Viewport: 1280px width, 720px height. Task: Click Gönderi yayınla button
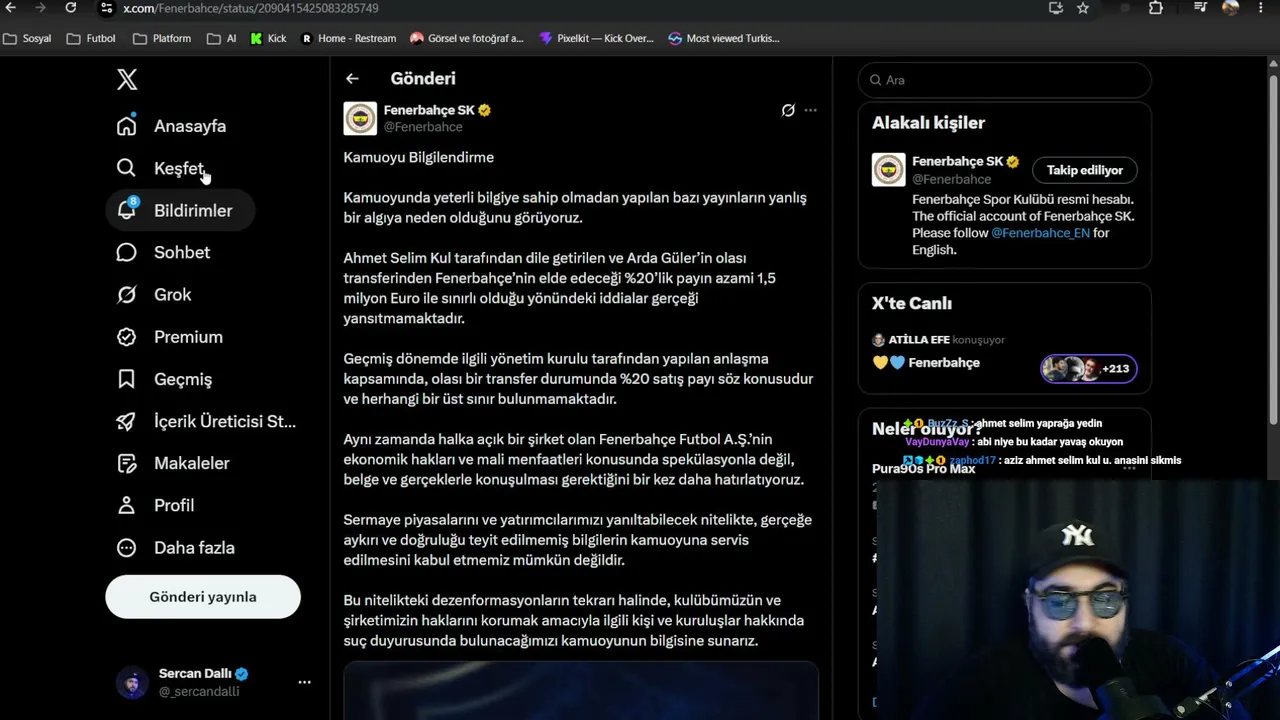[x=203, y=597]
